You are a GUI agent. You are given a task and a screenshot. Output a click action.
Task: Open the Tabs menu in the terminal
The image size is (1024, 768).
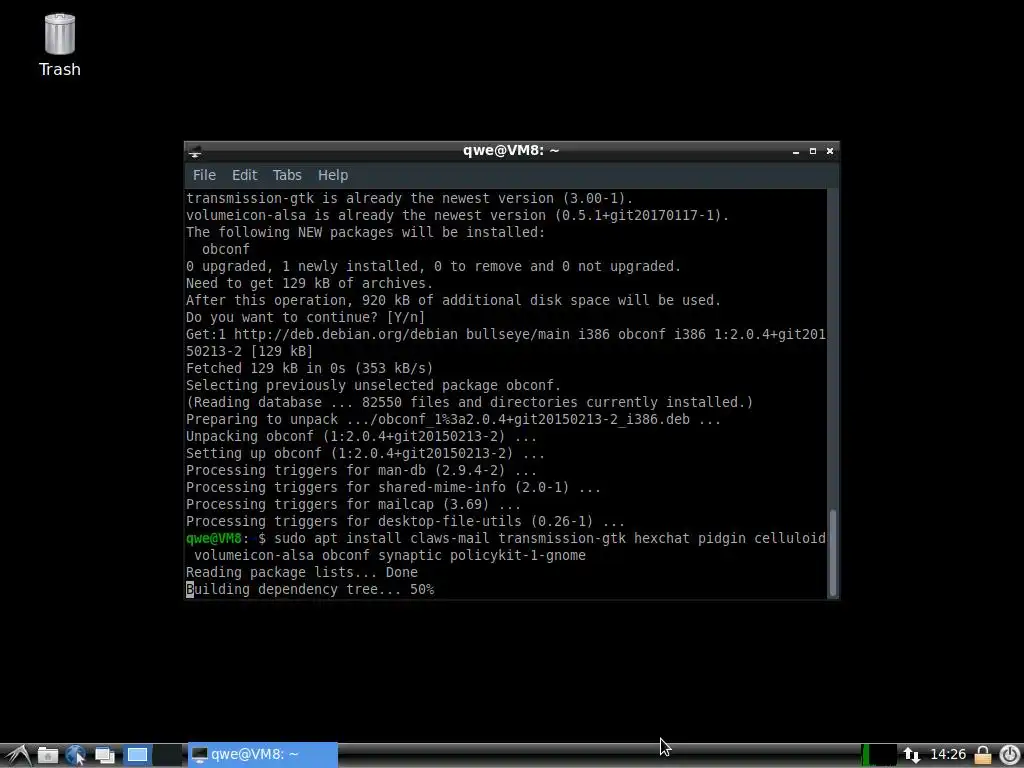pyautogui.click(x=287, y=175)
